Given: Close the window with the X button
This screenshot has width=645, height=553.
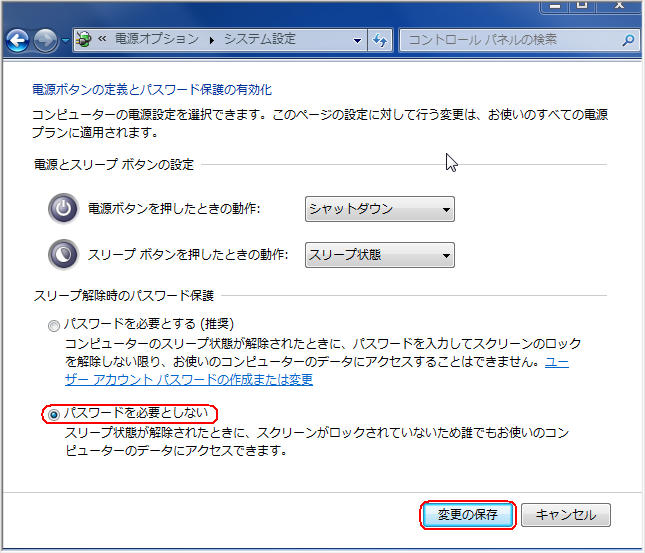Looking at the screenshot, I should (619, 6).
